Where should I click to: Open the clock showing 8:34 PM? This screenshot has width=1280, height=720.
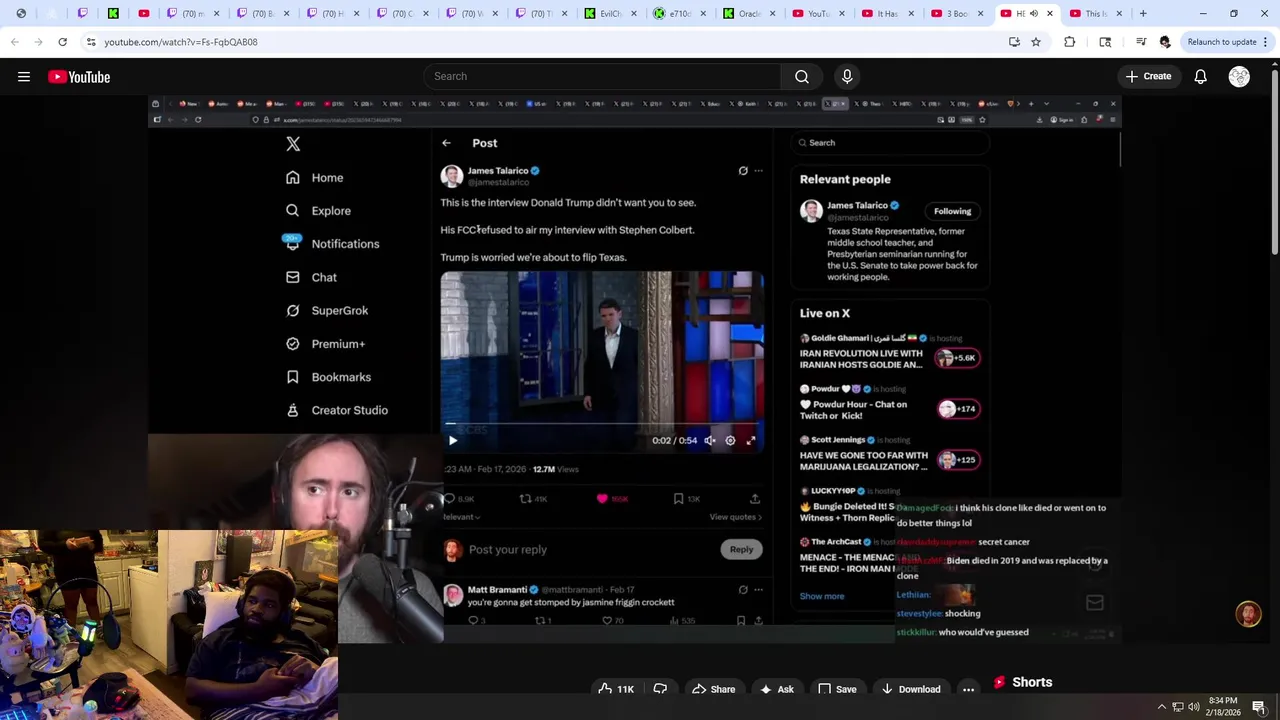(1223, 707)
